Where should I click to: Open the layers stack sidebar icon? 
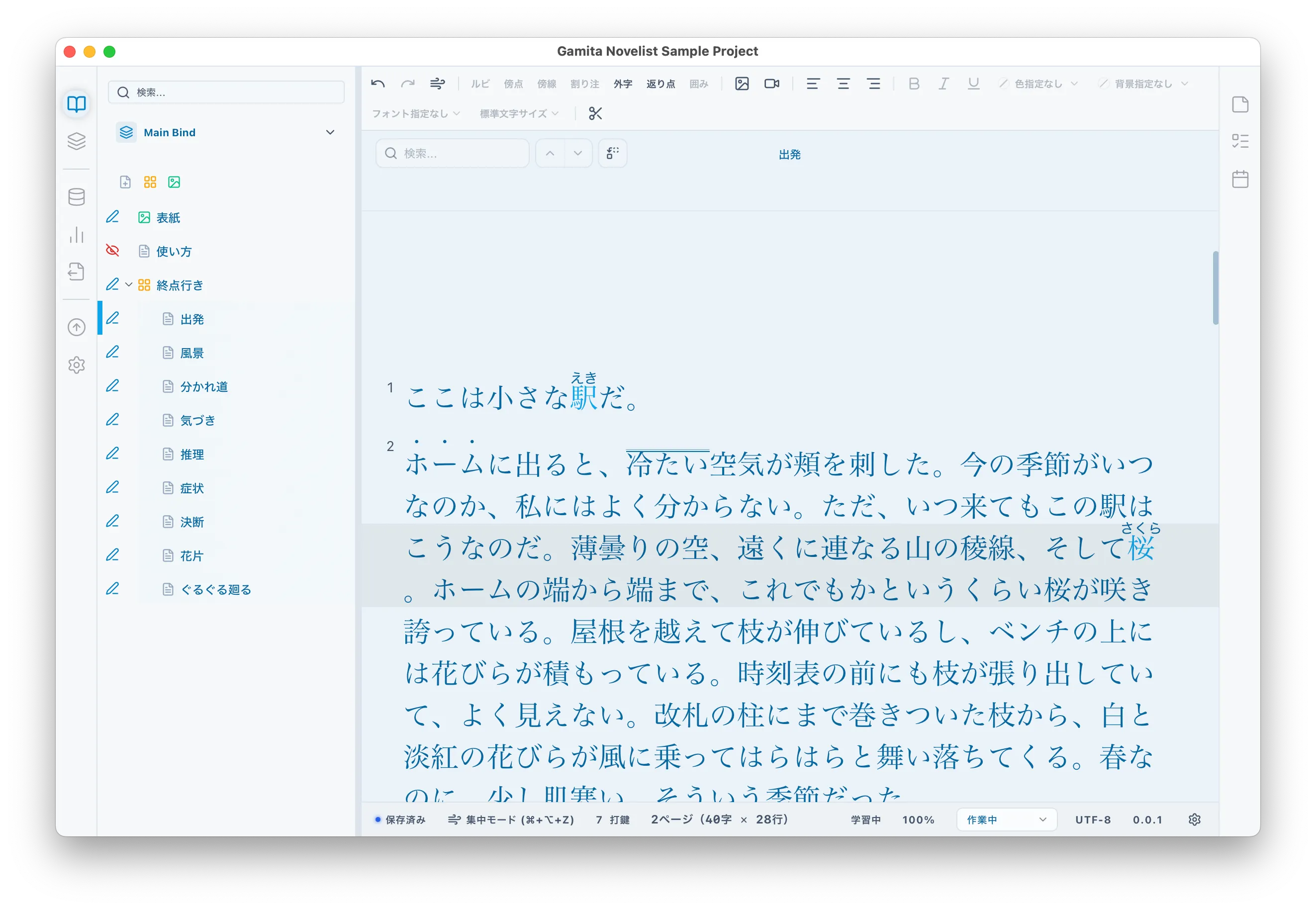click(x=77, y=141)
